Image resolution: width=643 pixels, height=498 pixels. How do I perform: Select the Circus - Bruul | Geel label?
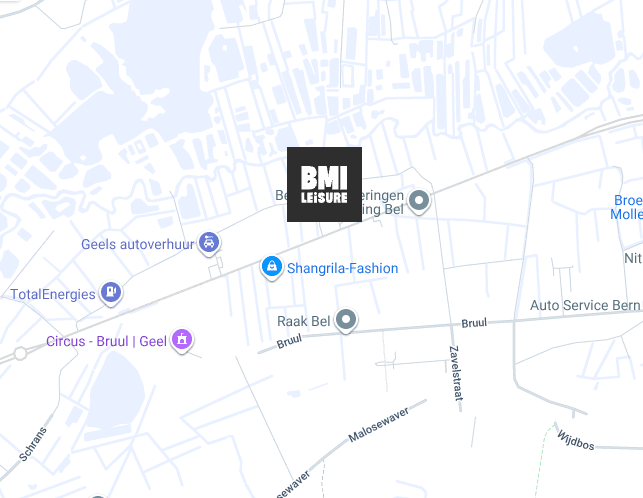(x=106, y=341)
